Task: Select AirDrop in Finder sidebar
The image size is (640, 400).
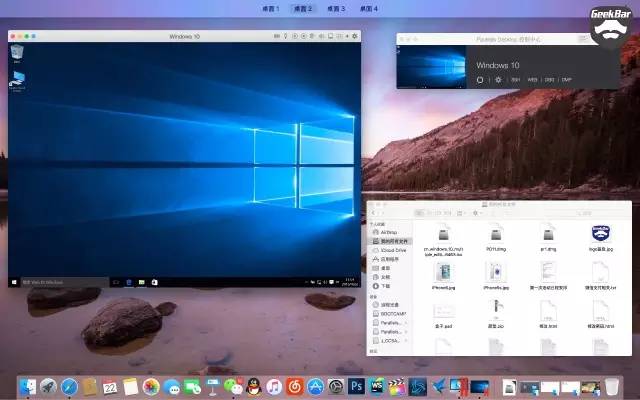Action: tap(385, 232)
